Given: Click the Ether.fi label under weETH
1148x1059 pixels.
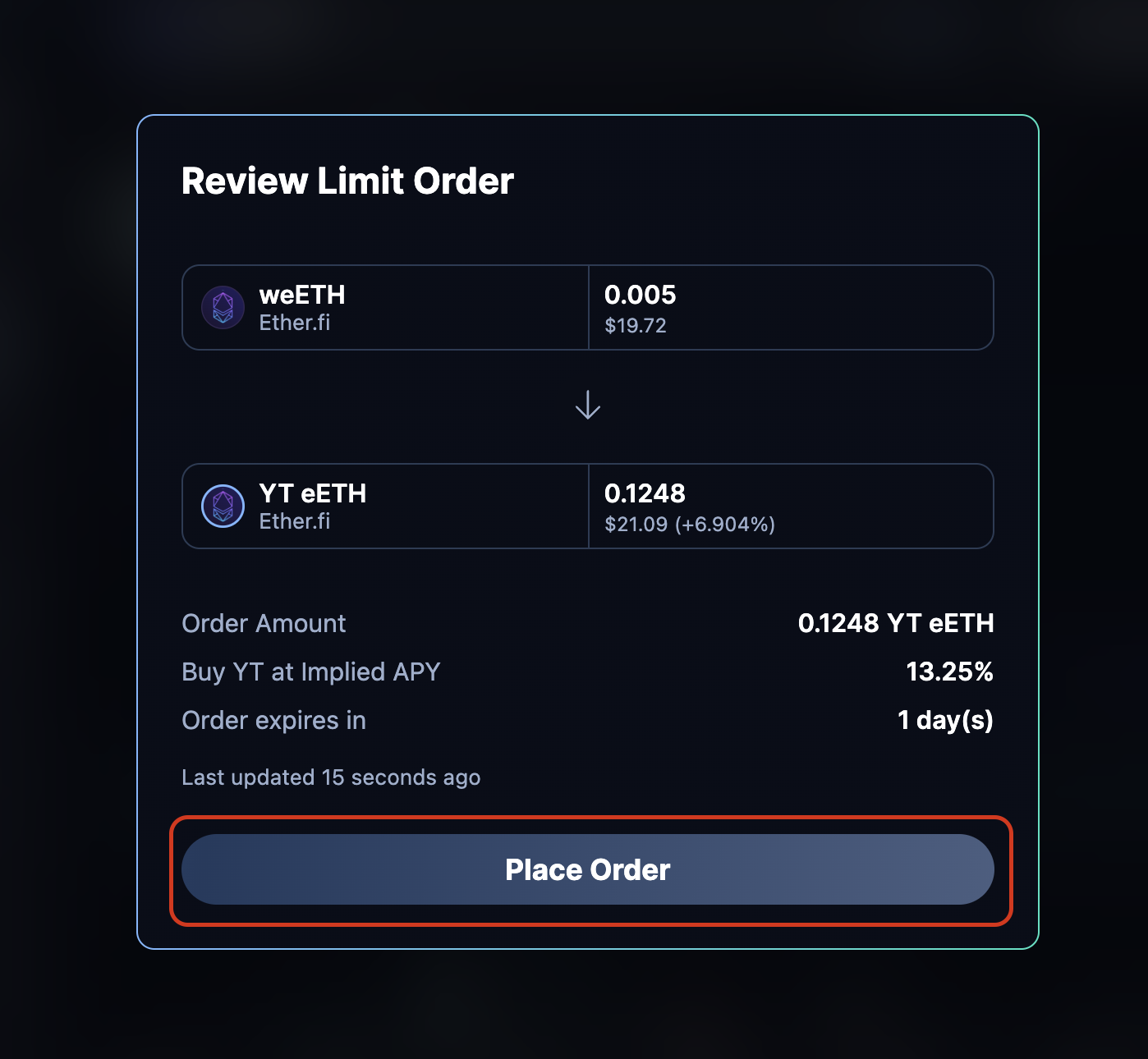Looking at the screenshot, I should click(x=295, y=323).
